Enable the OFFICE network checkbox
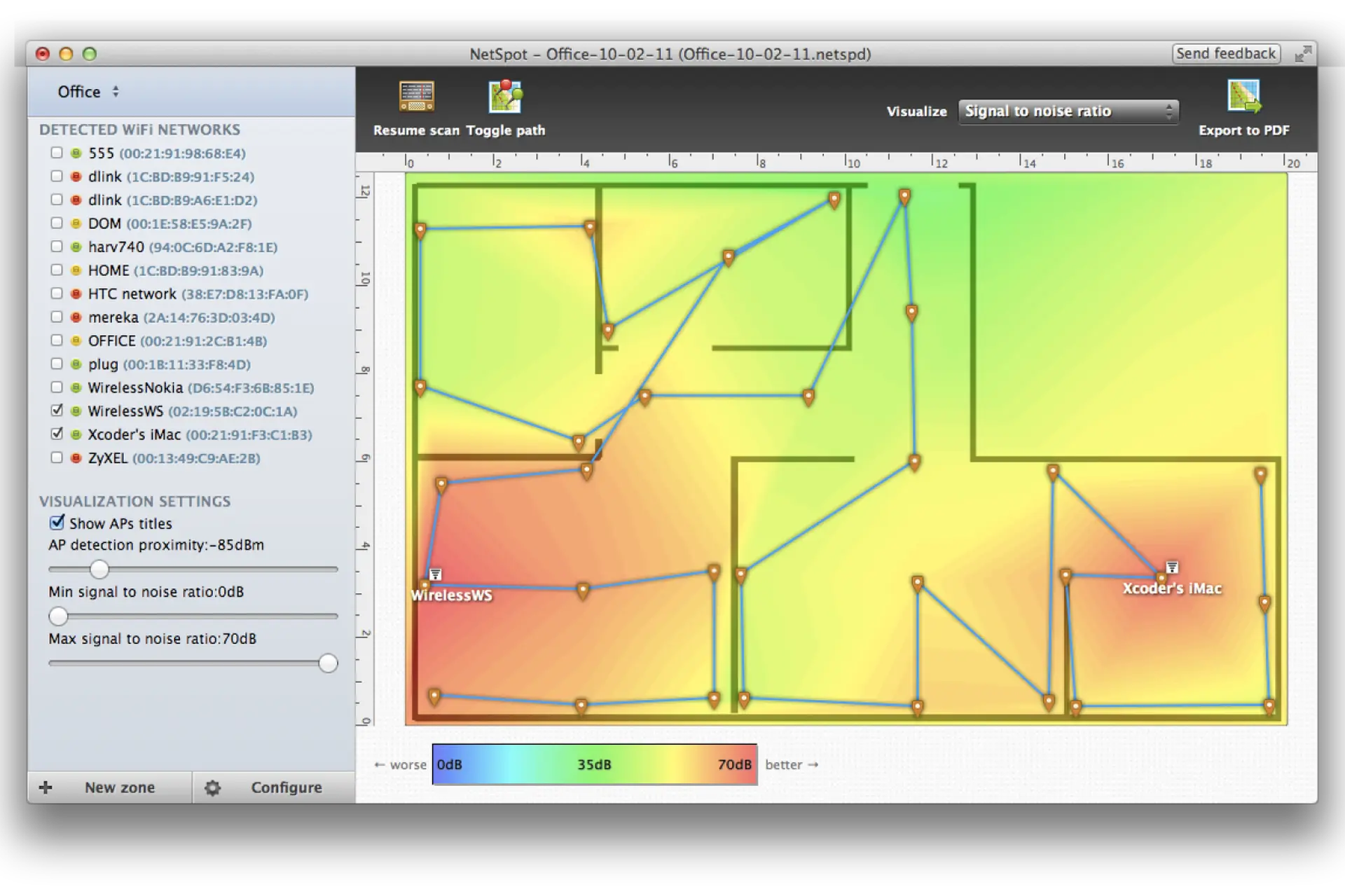The height and width of the screenshot is (896, 1345). (x=57, y=340)
